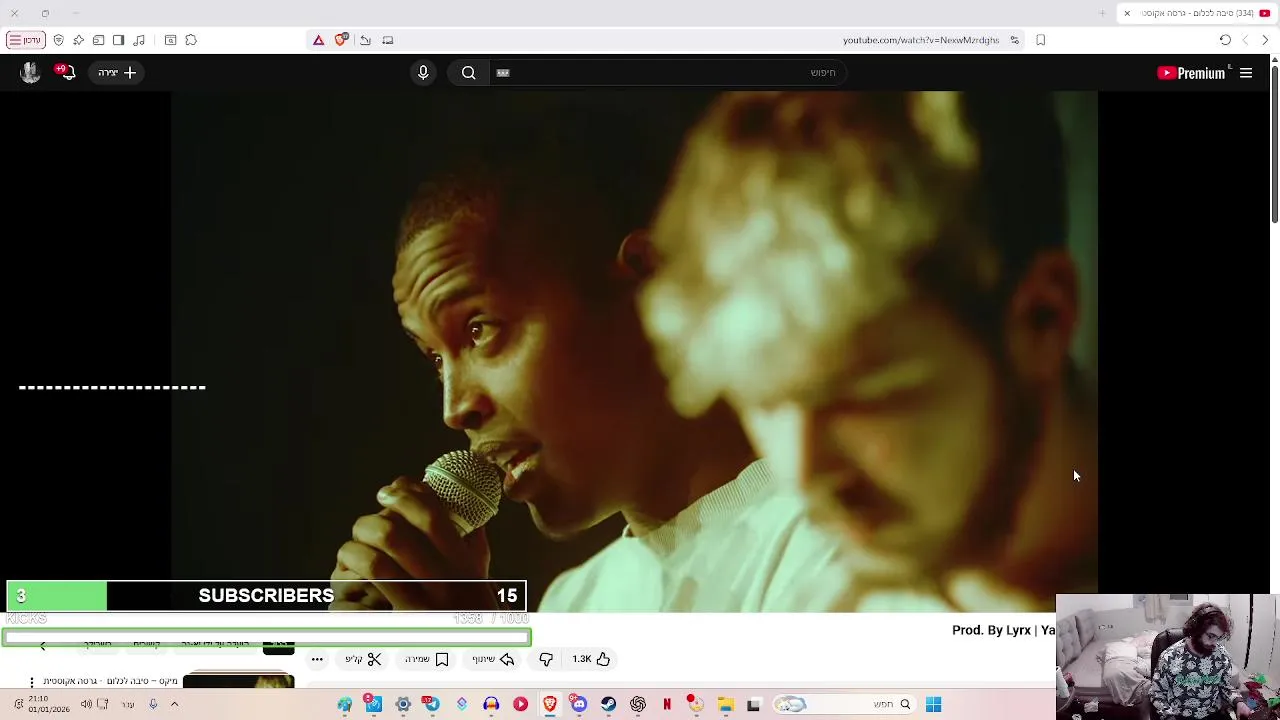The image size is (1280, 720).
Task: Open browser extensions puzzle icon
Action: [191, 40]
